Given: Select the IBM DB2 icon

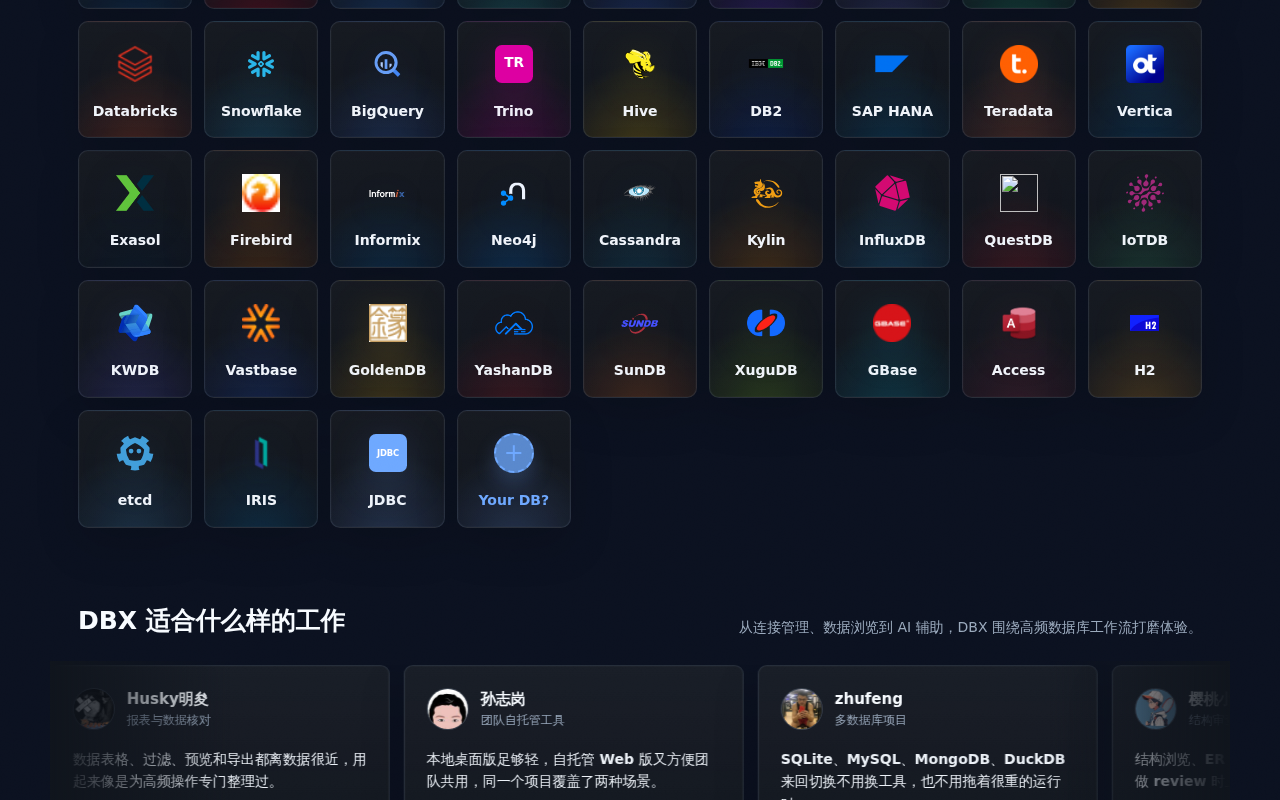Looking at the screenshot, I should [x=766, y=64].
